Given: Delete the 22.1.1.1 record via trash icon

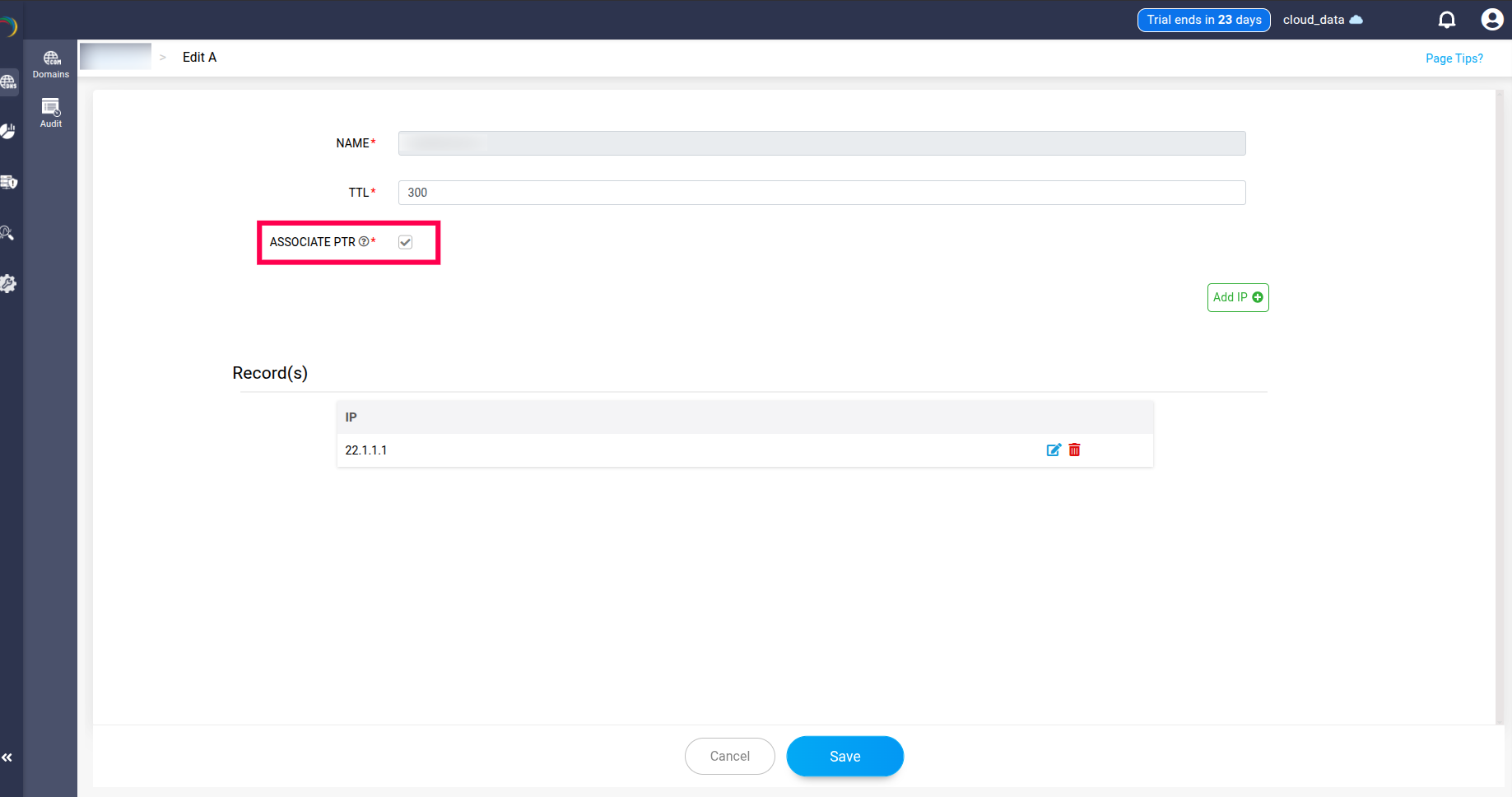Looking at the screenshot, I should point(1074,450).
